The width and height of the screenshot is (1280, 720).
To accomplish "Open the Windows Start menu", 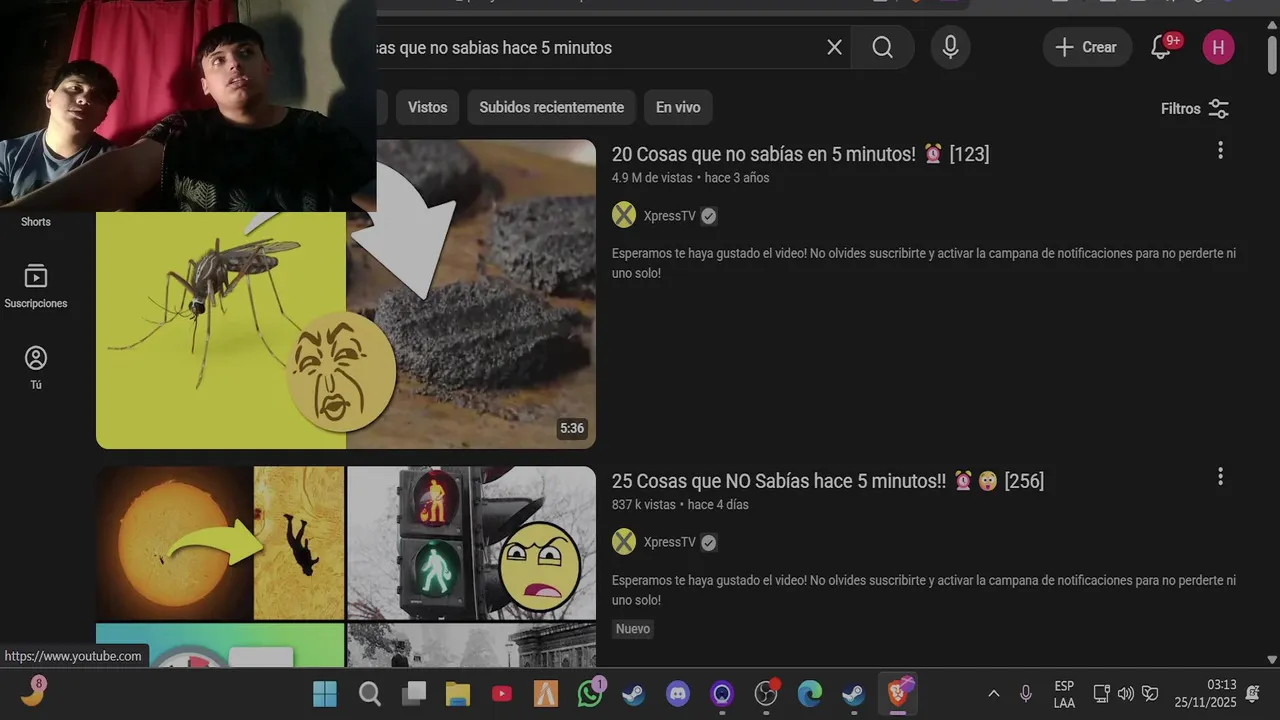I will click(325, 693).
